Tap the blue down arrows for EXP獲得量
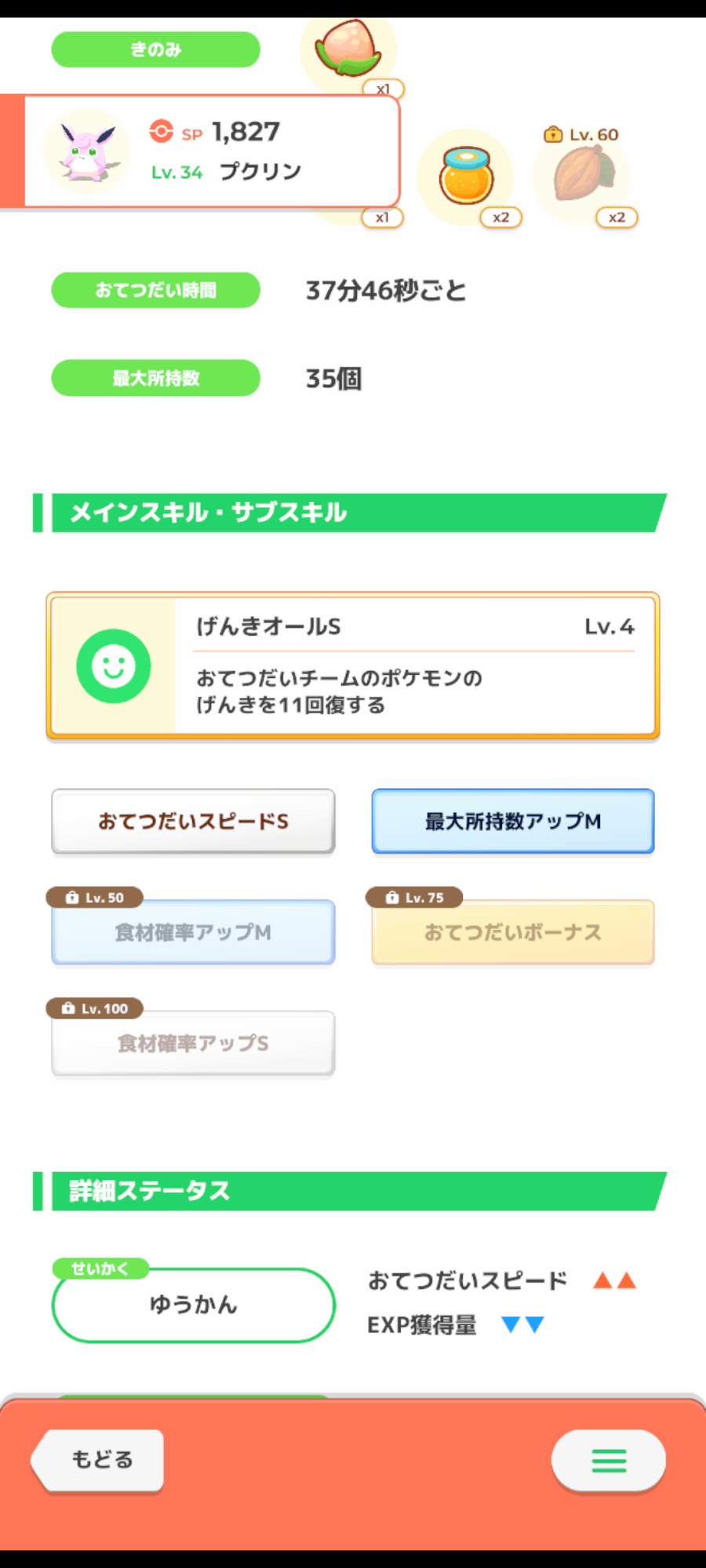The image size is (706, 1568). (x=522, y=1325)
